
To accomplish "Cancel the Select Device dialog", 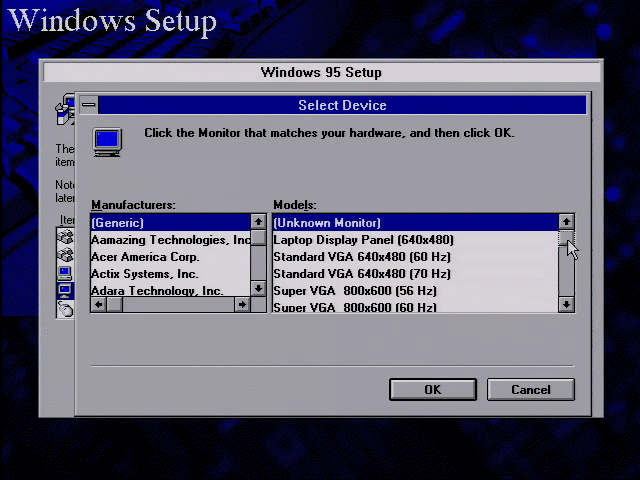I will [x=531, y=389].
